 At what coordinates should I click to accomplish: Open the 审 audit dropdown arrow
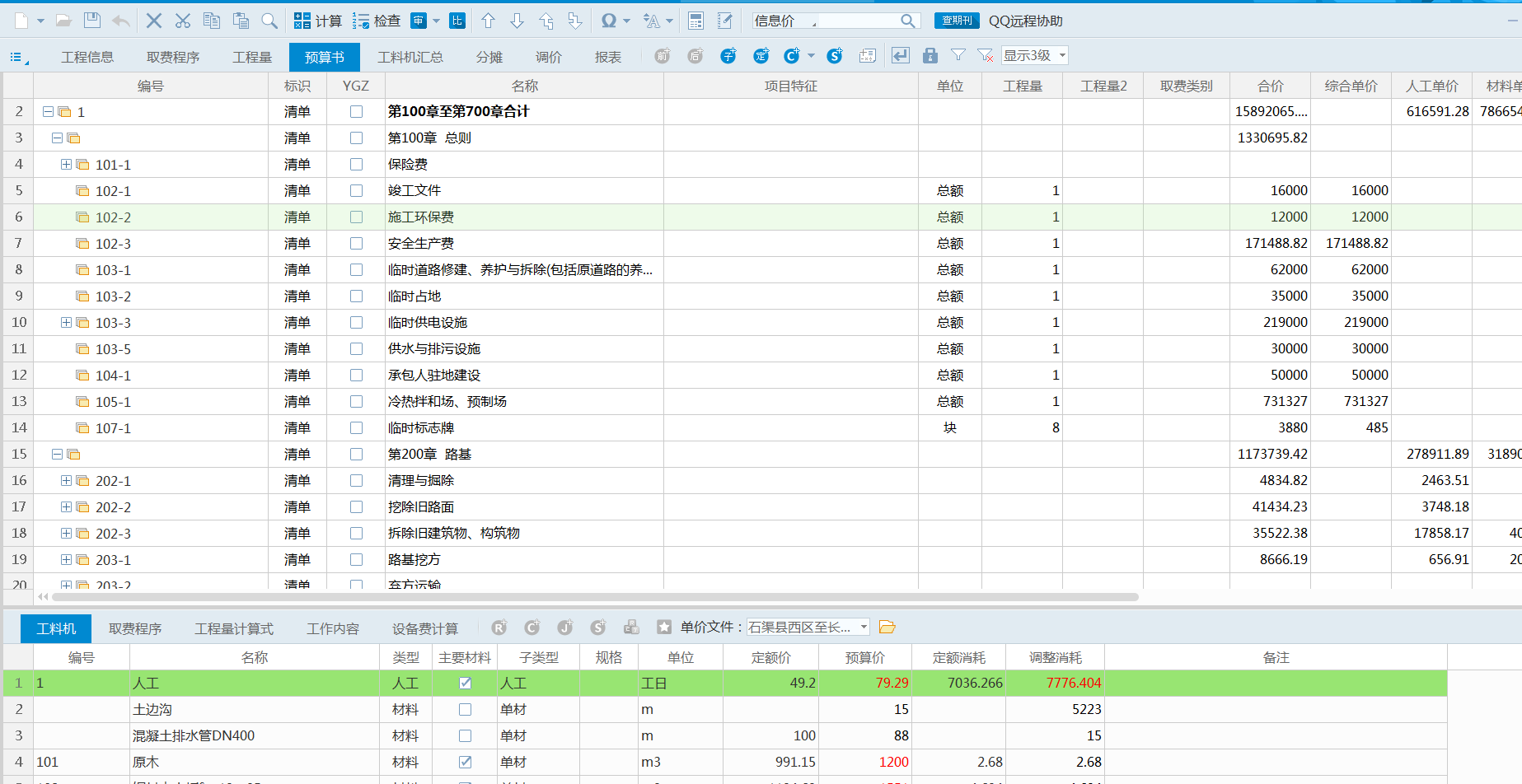tap(437, 21)
